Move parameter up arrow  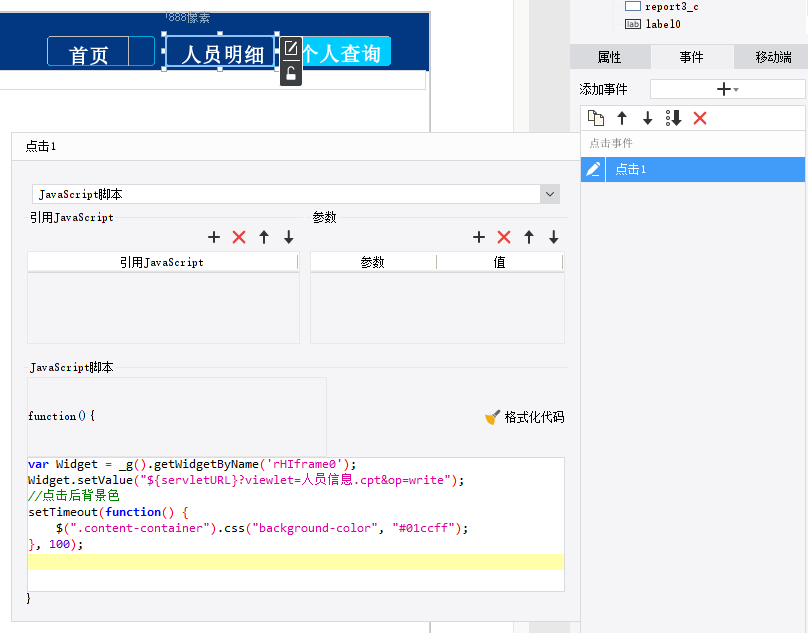coord(529,237)
